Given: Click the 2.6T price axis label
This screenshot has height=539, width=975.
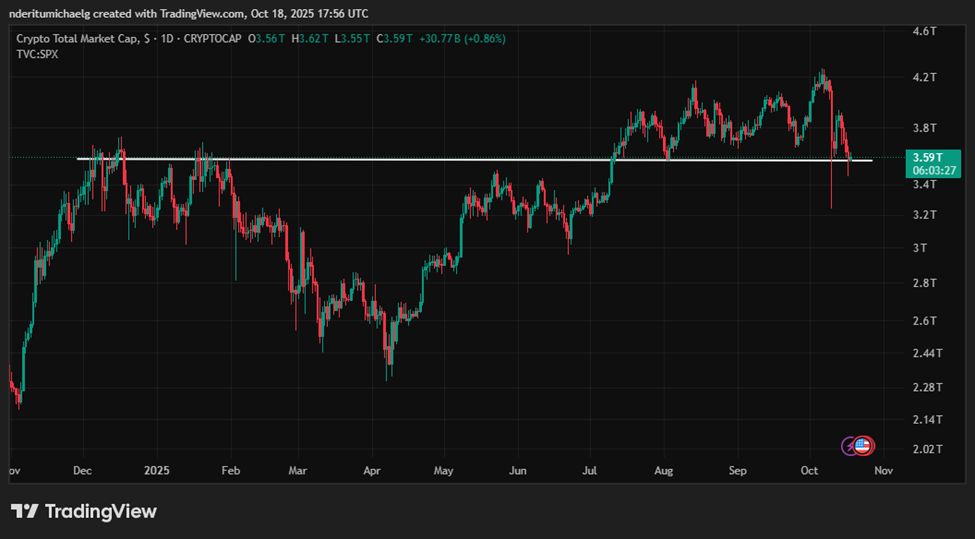Looking at the screenshot, I should (925, 321).
